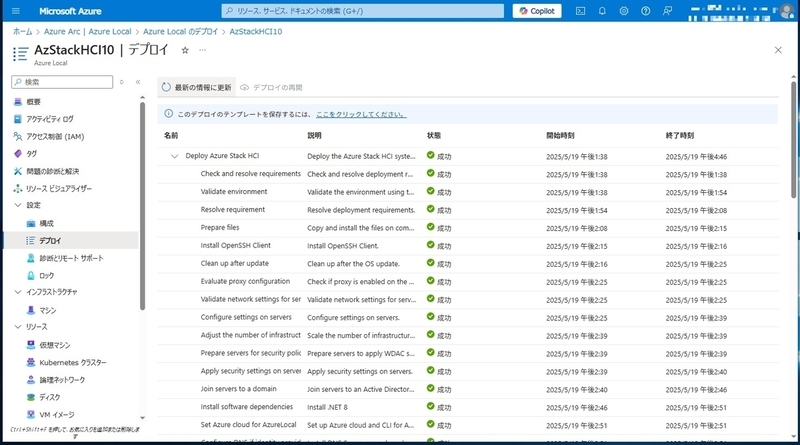The width and height of the screenshot is (800, 445).
Task: Collapse the リソース section
Action: [18, 327]
